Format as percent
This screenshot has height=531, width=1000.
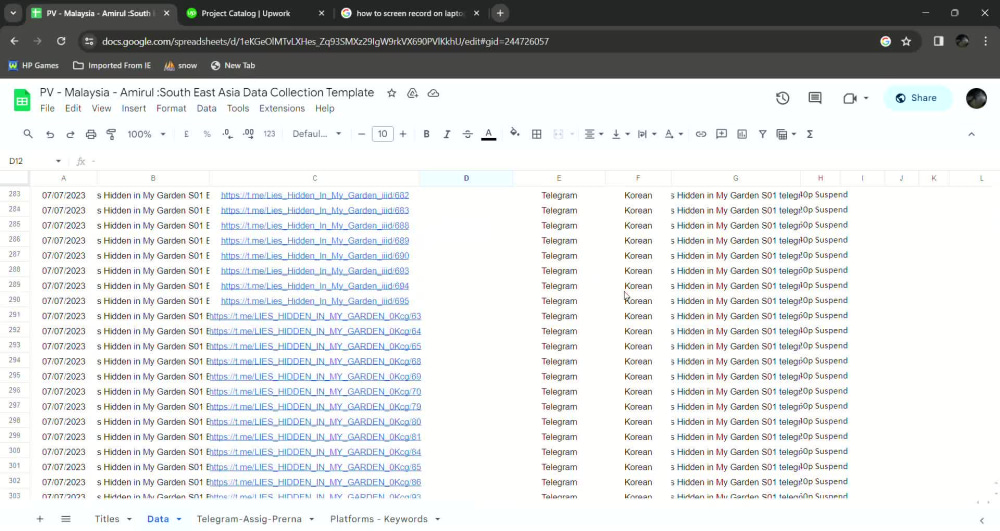click(x=207, y=134)
